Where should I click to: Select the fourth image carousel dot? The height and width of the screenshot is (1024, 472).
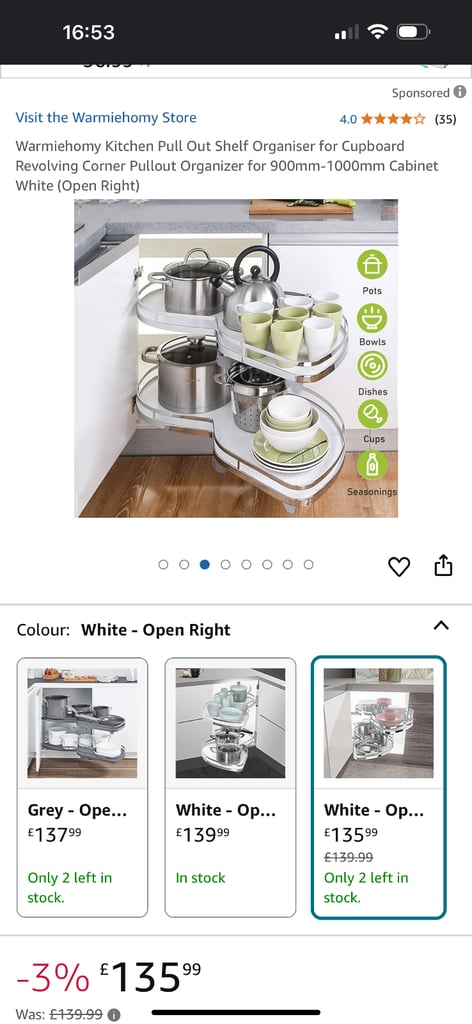click(x=225, y=564)
